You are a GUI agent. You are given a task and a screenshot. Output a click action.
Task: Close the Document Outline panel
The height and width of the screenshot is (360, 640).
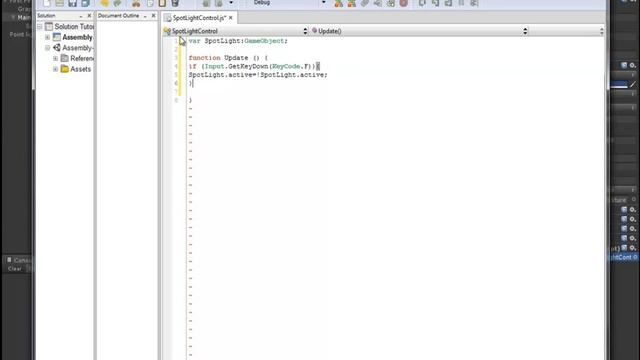click(153, 16)
